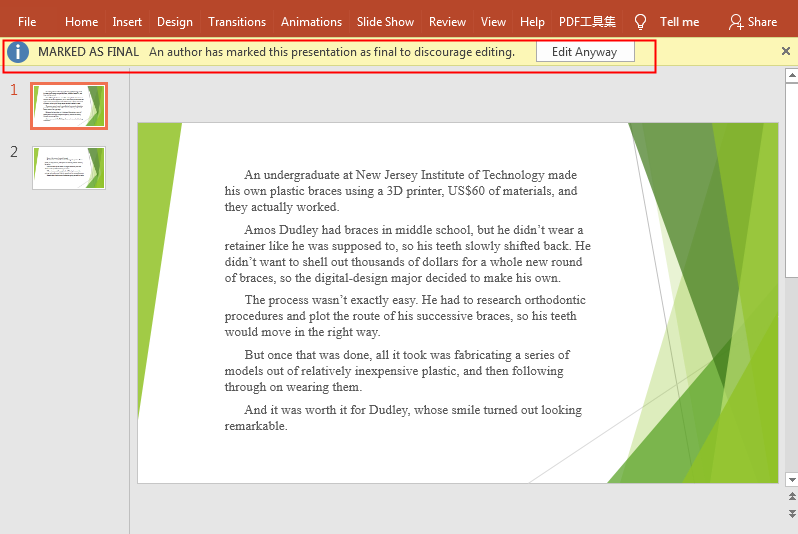Go to the Transitions tab
Image resolution: width=798 pixels, height=534 pixels.
(237, 22)
